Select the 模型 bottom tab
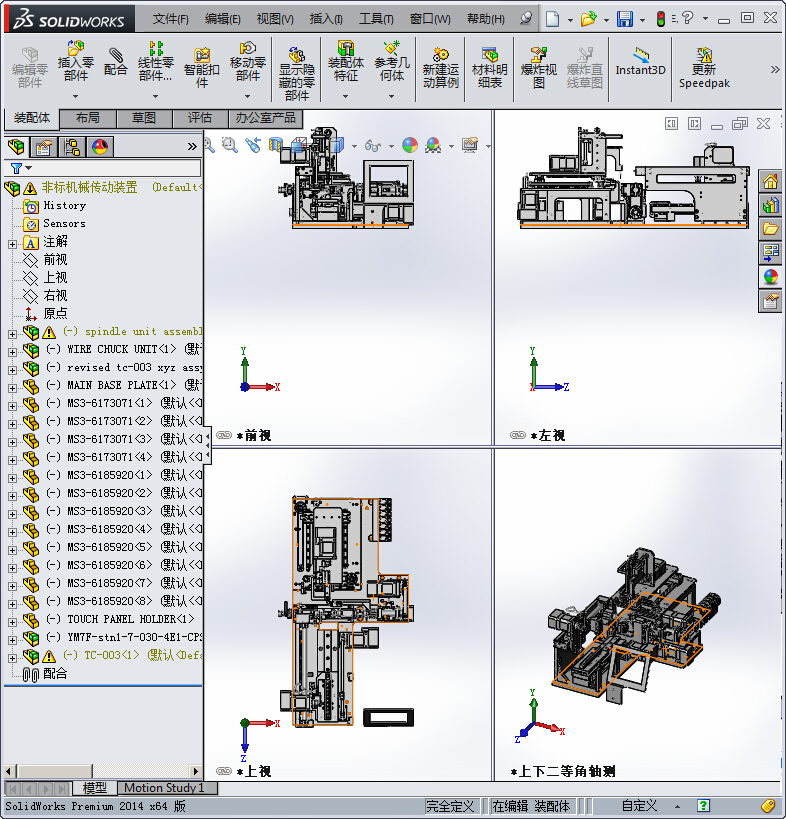 click(95, 788)
